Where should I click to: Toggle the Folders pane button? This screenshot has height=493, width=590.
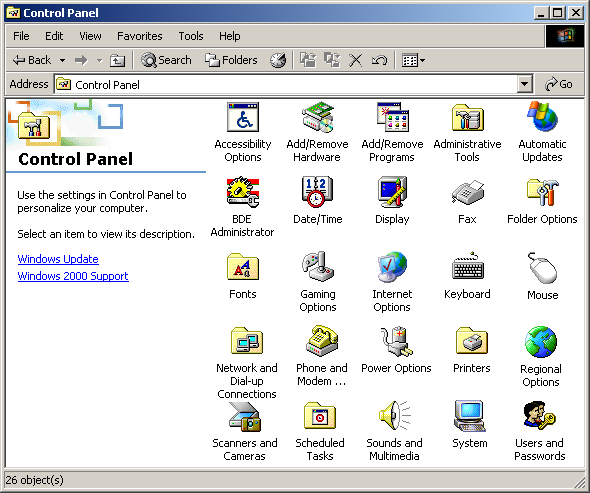231,60
